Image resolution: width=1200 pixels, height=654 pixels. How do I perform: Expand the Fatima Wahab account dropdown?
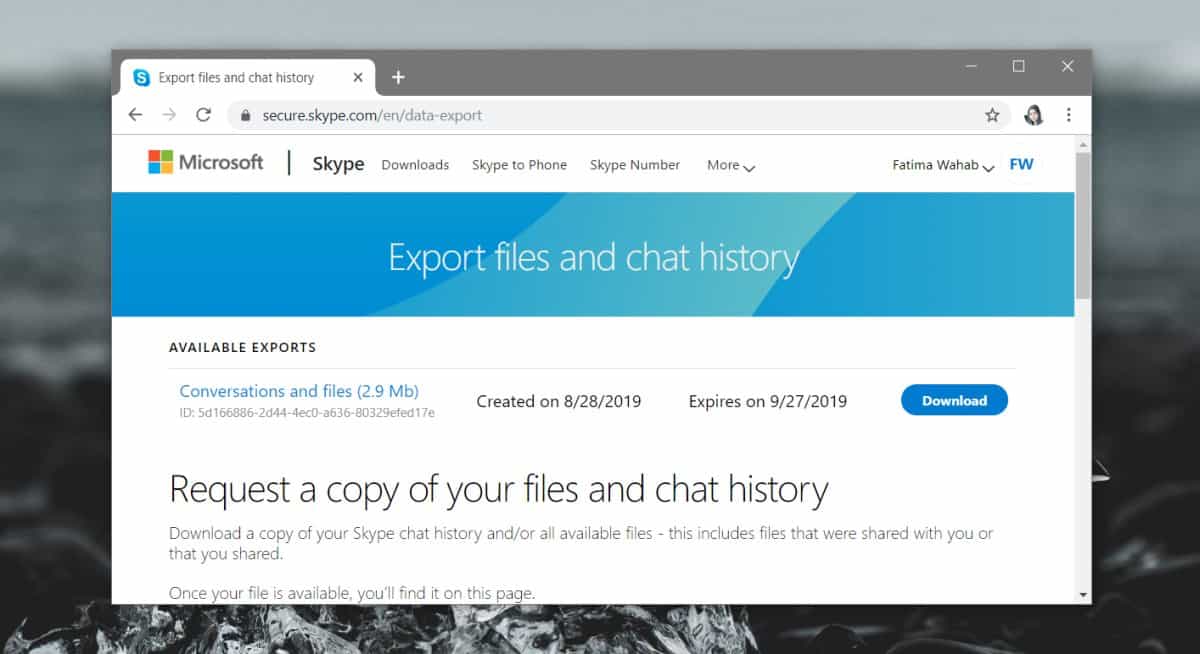tap(943, 165)
